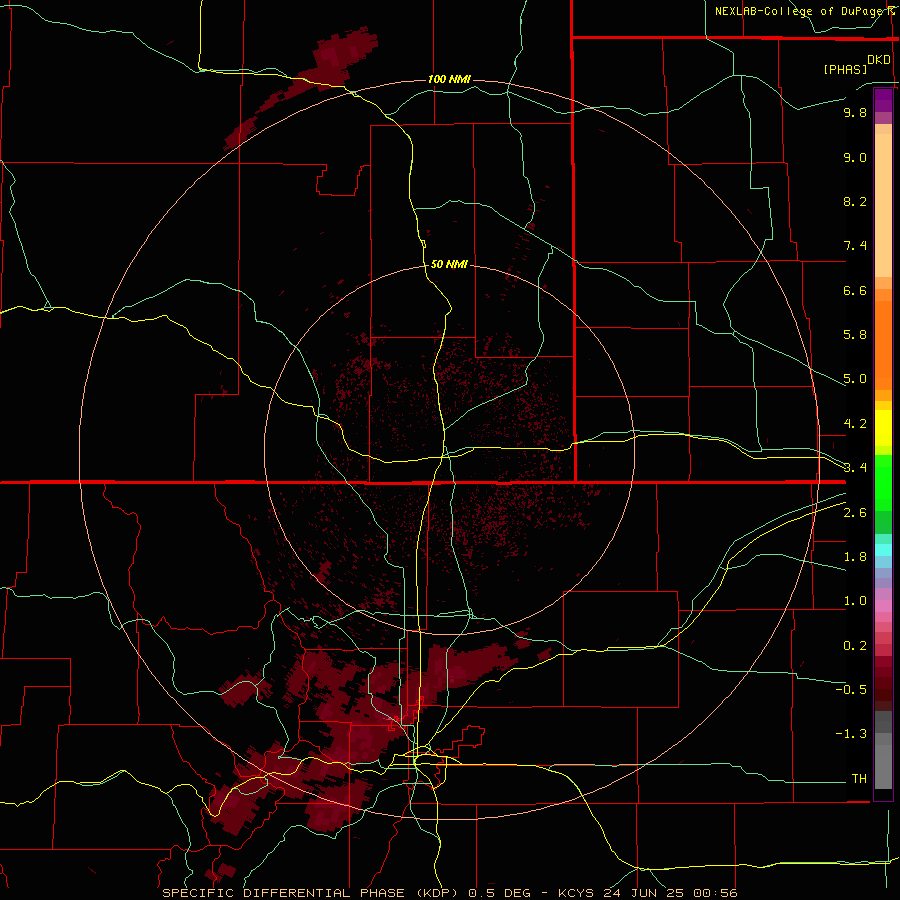Click the 1.8 value on the color scale
Viewport: 900px width, 900px height.
855,557
